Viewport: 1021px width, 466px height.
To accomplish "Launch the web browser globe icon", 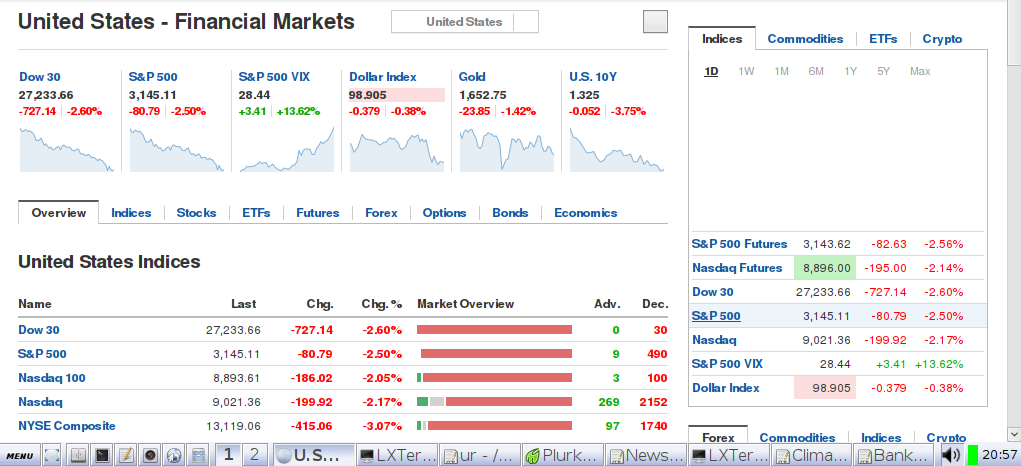I will point(175,454).
